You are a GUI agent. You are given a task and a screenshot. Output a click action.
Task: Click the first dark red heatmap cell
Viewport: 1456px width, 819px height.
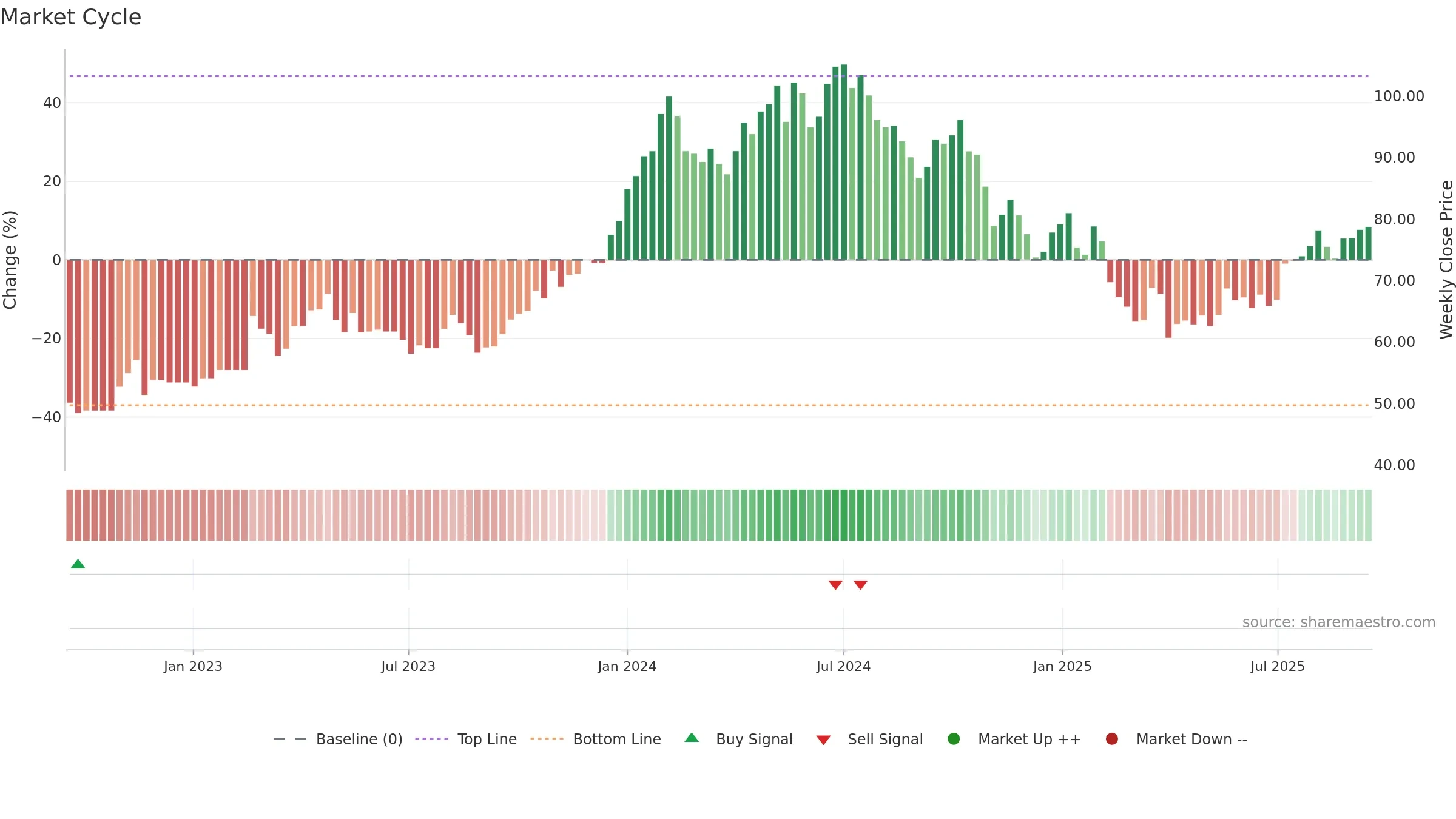tap(70, 515)
